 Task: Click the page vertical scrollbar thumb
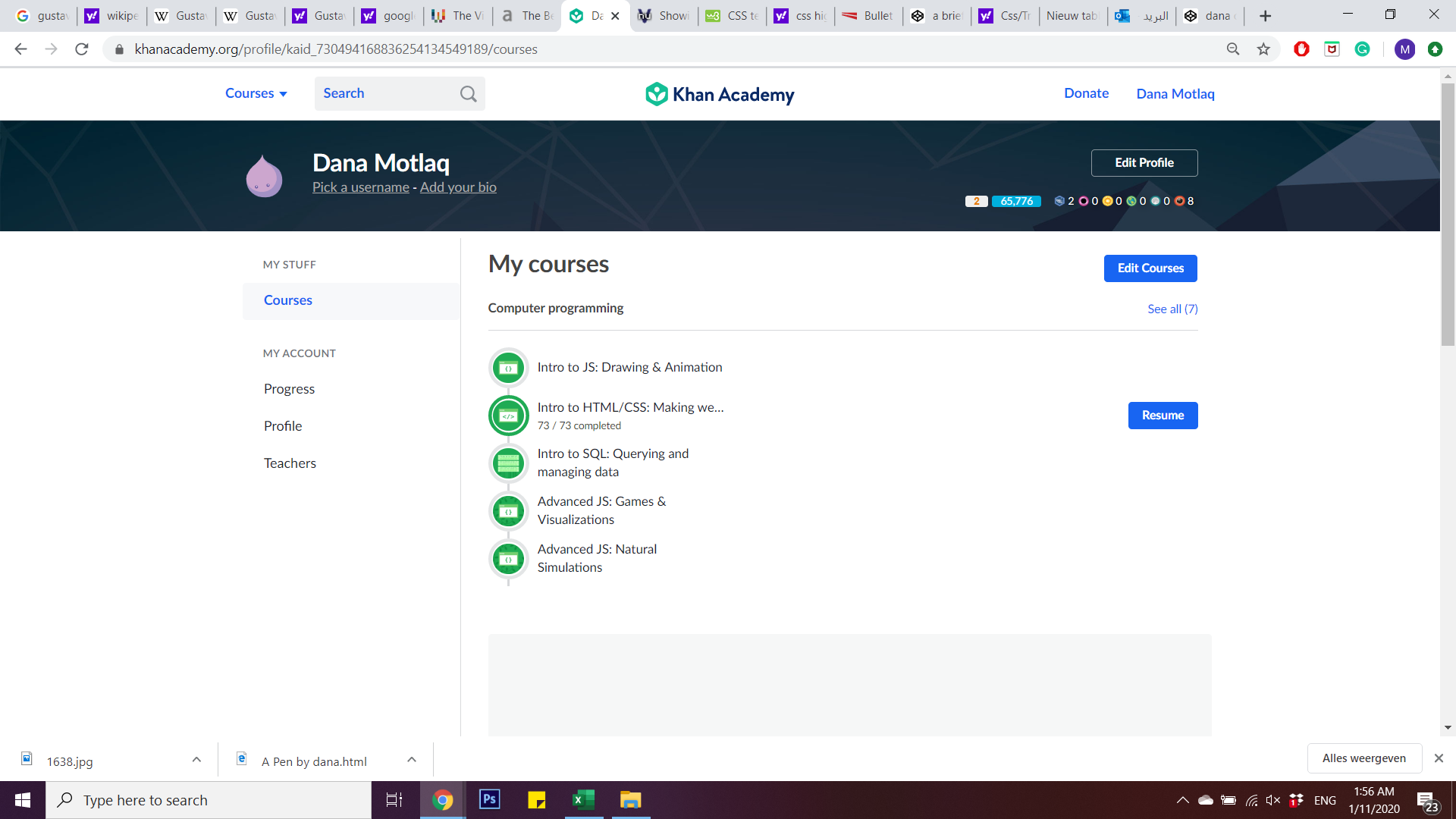coord(1448,215)
